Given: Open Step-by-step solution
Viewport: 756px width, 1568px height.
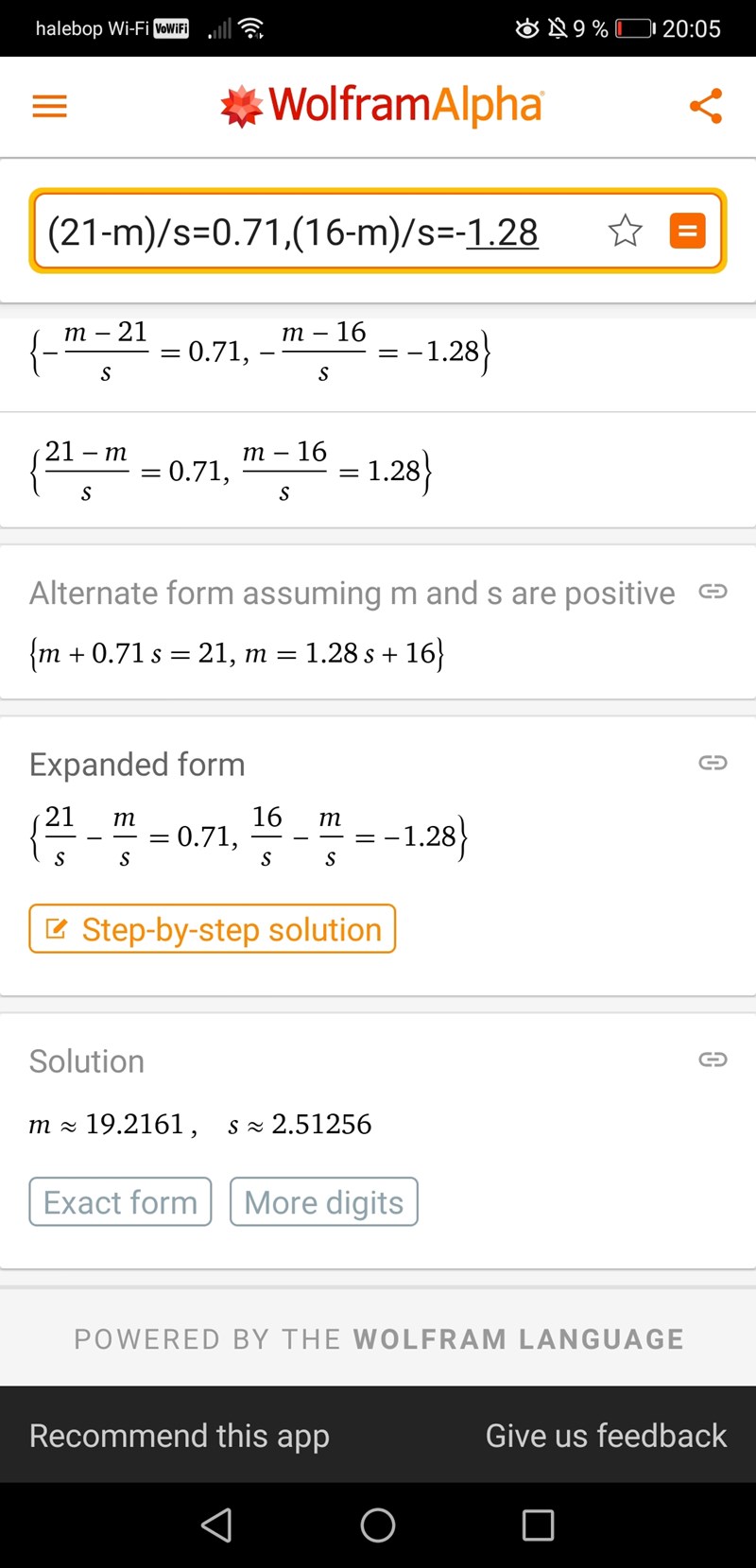Looking at the screenshot, I should coord(213,929).
